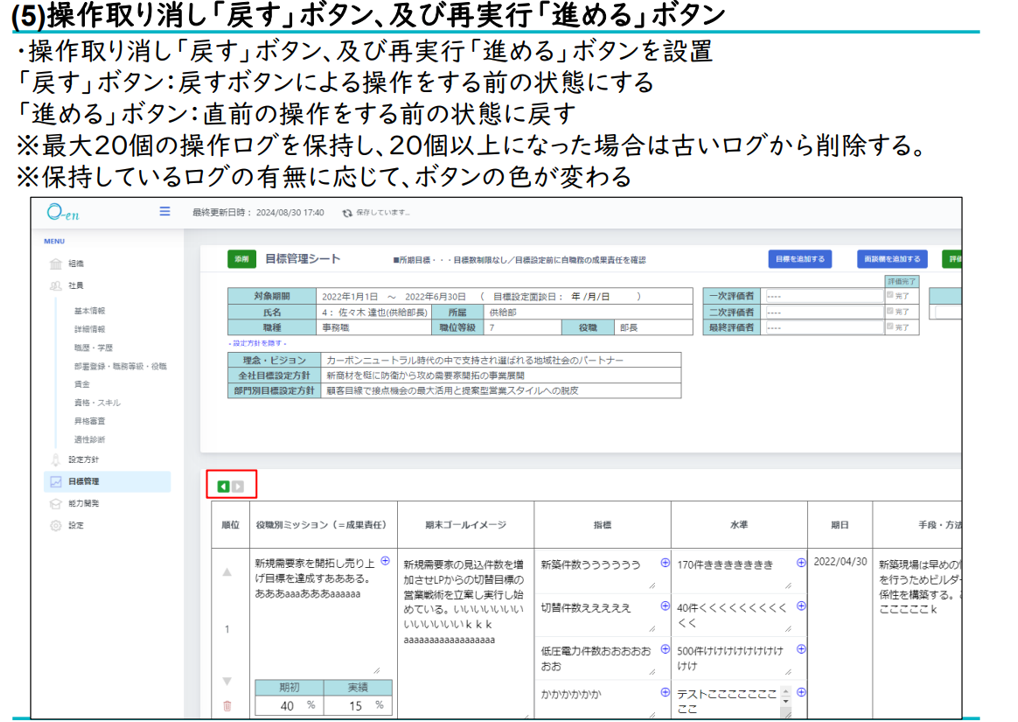Toggle 完了 checkbox for 最終評価者
The image size is (1018, 722).
pos(890,327)
